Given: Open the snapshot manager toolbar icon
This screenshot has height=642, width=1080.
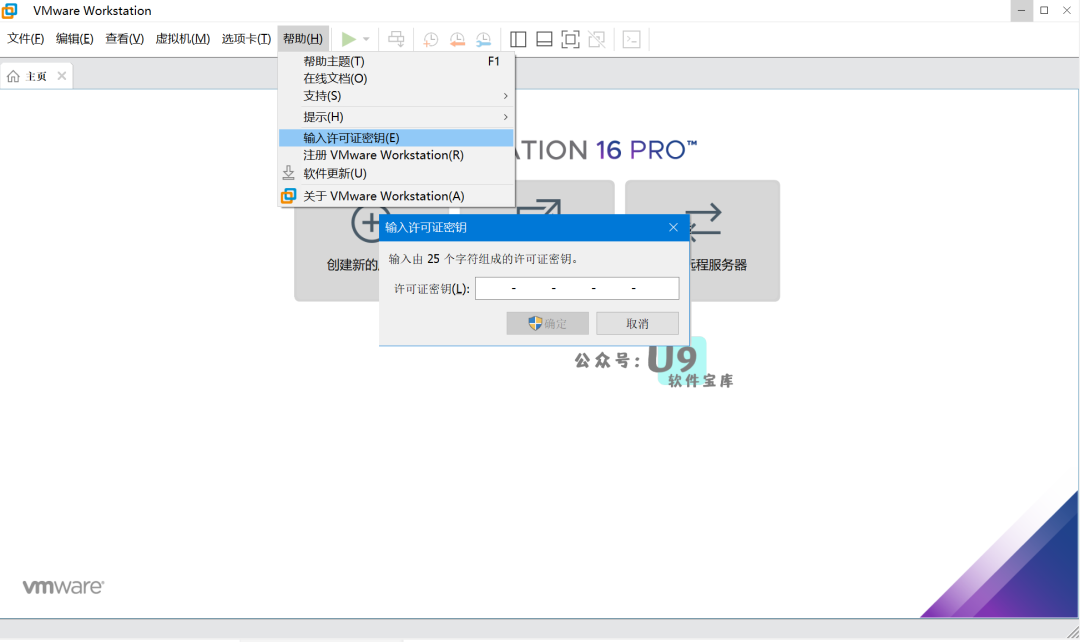Looking at the screenshot, I should (x=484, y=39).
